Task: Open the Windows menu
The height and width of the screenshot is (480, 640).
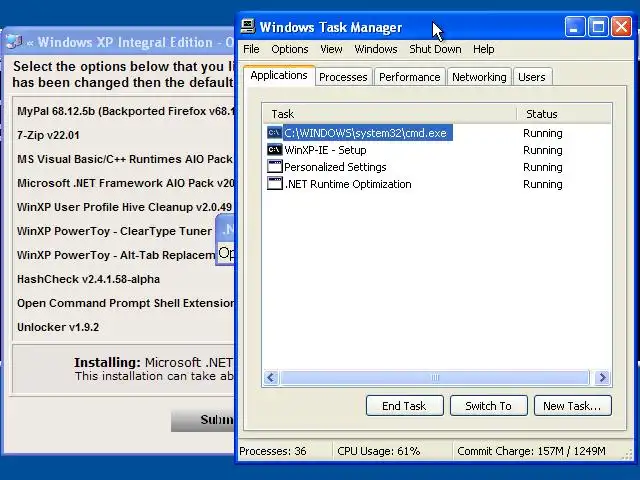Action: click(376, 49)
